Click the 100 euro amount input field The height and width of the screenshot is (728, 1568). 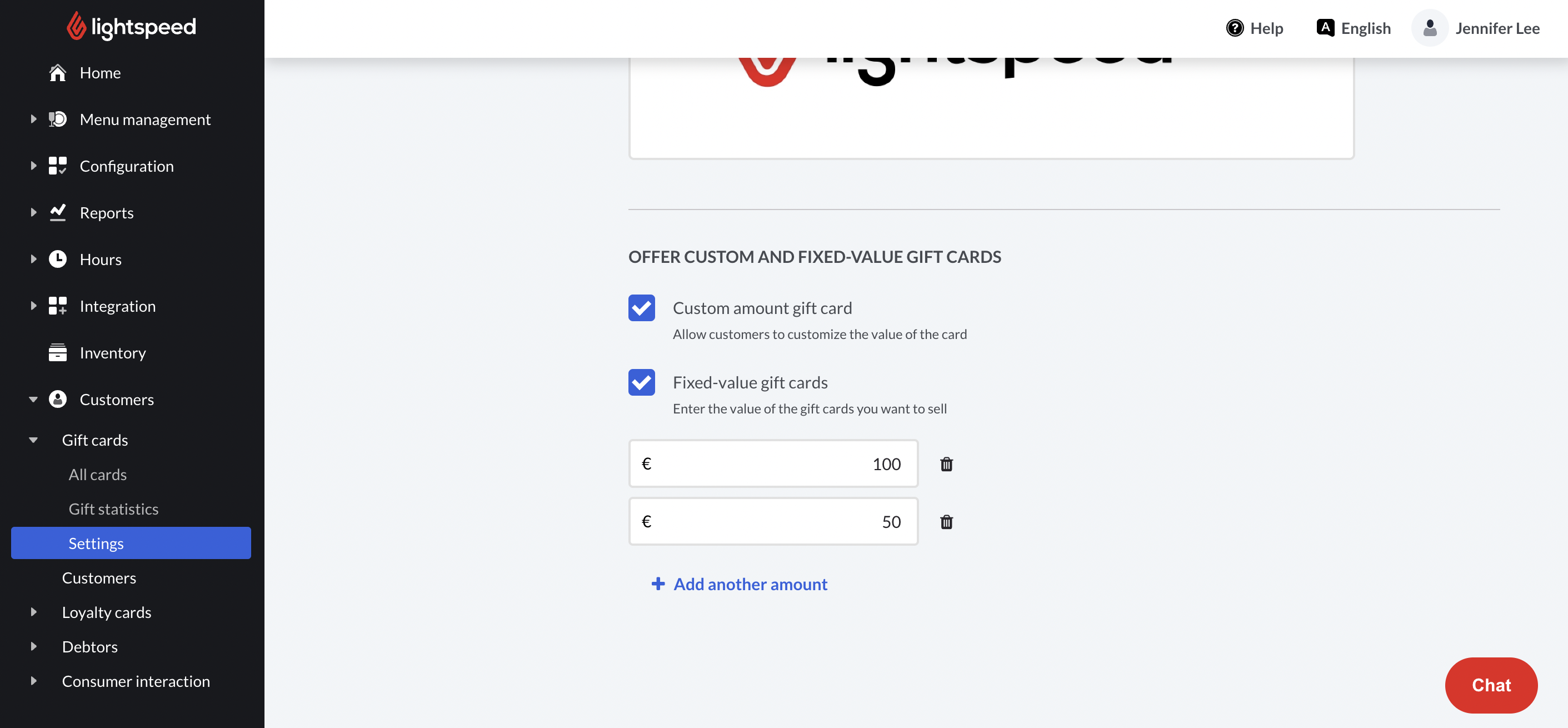pos(773,465)
